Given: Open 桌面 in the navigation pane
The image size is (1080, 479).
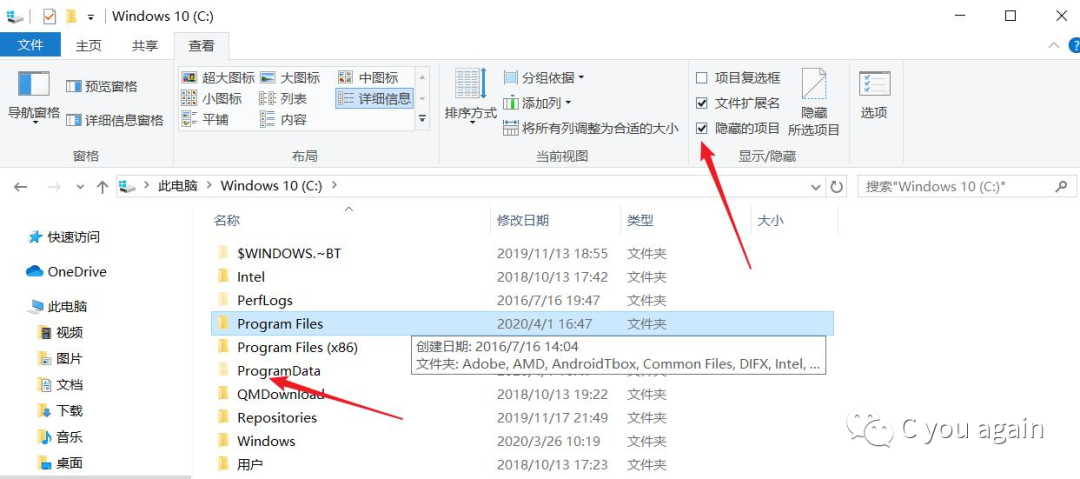Looking at the screenshot, I should (x=61, y=462).
